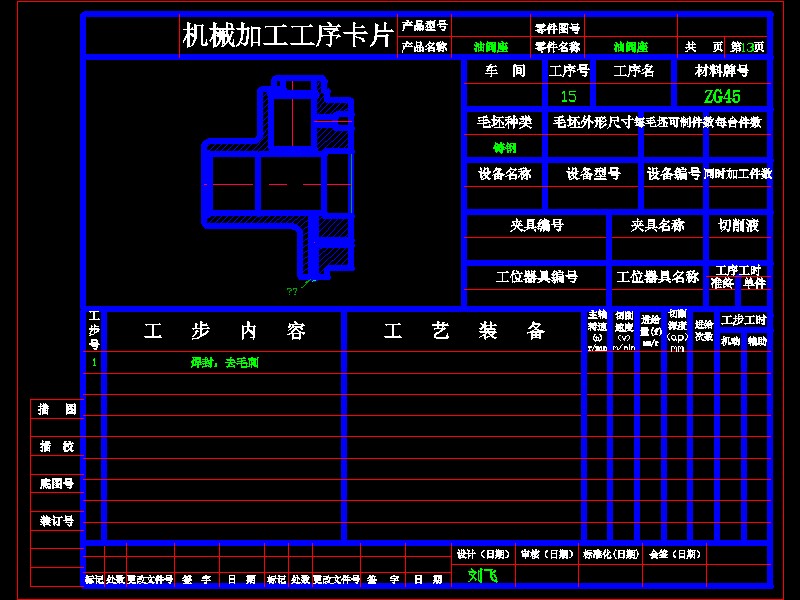
Task: Click the ?? annotation below the part drawing
Action: pos(292,293)
